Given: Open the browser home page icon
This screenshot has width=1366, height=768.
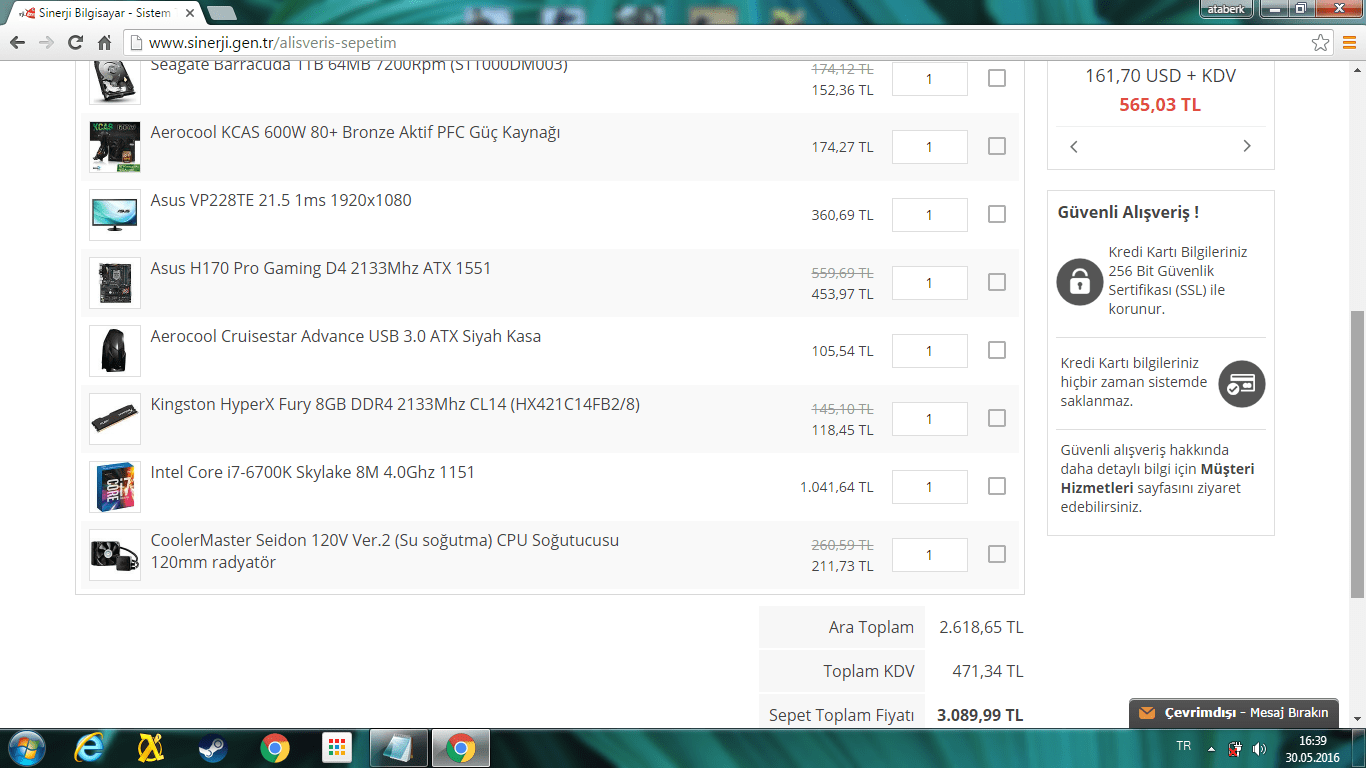Looking at the screenshot, I should pos(104,43).
